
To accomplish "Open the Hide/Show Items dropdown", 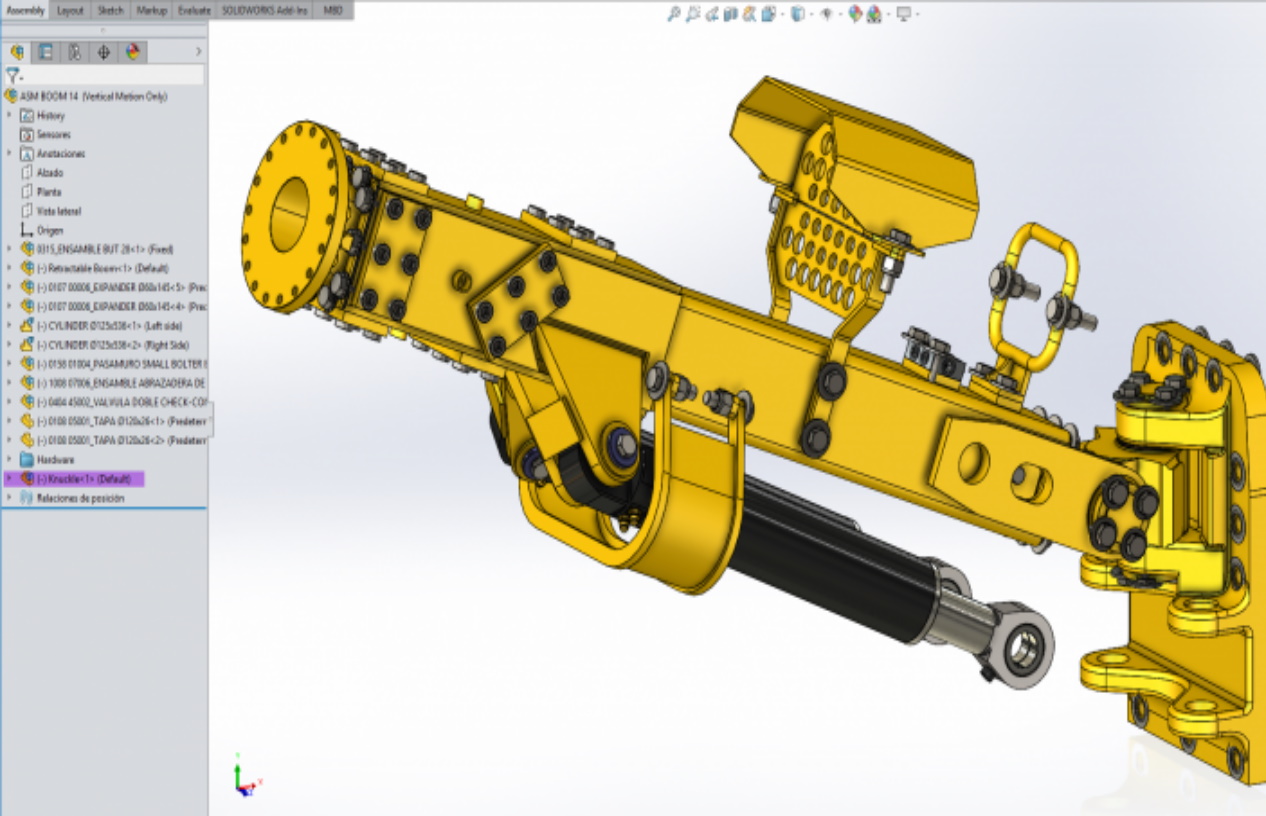I will point(827,14).
